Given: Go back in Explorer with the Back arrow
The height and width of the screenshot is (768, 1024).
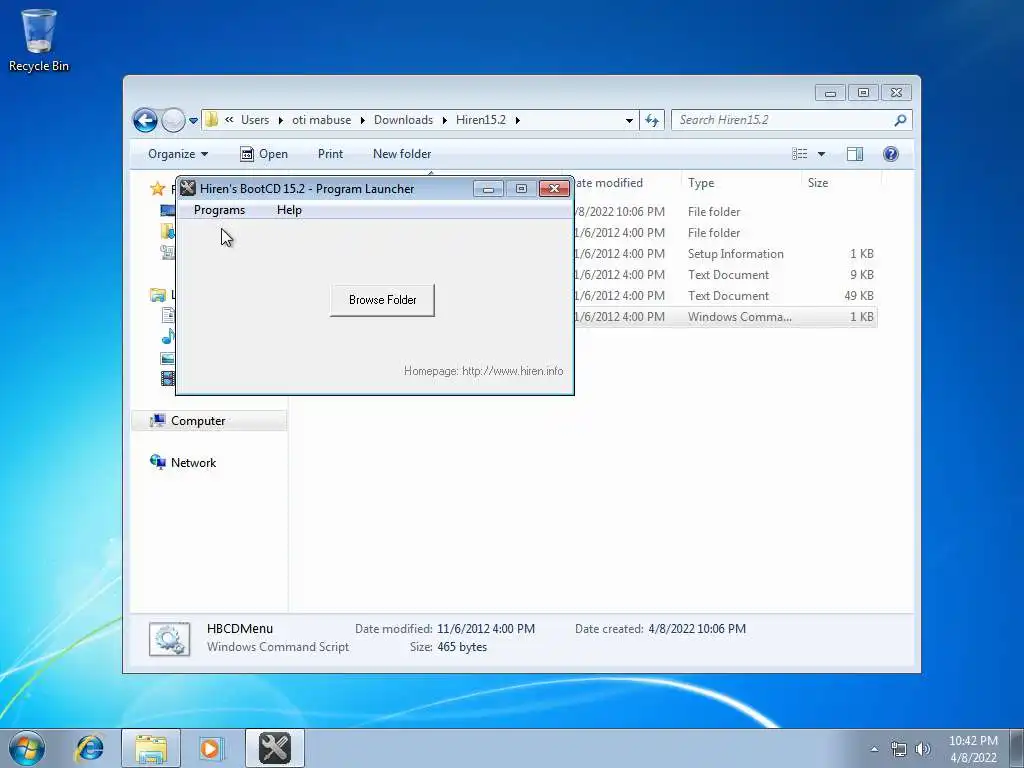Looking at the screenshot, I should (145, 120).
